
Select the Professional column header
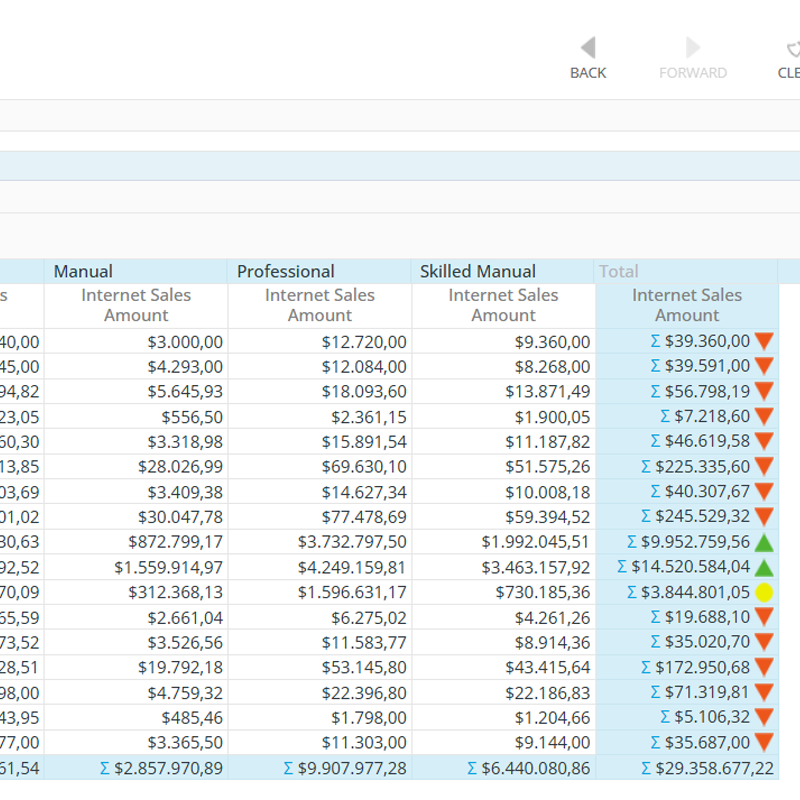pyautogui.click(x=319, y=271)
